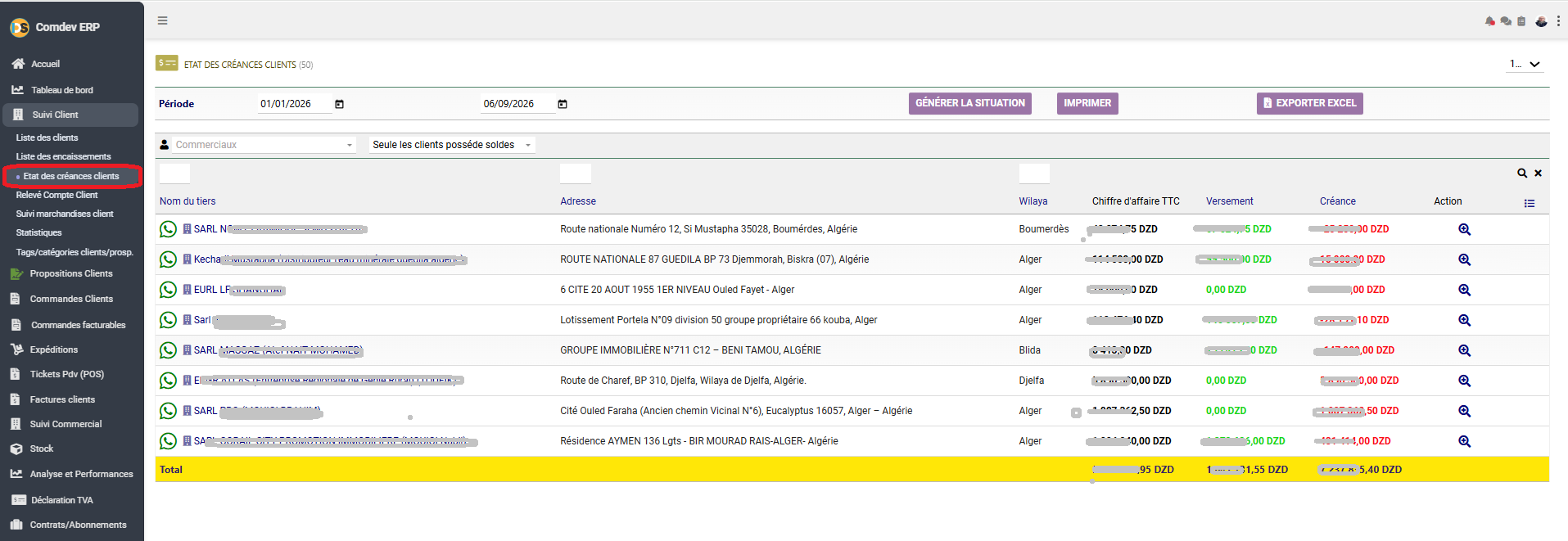Viewport: 1568px width, 541px height.
Task: Open Relevé Compte Client
Action: 56,195
